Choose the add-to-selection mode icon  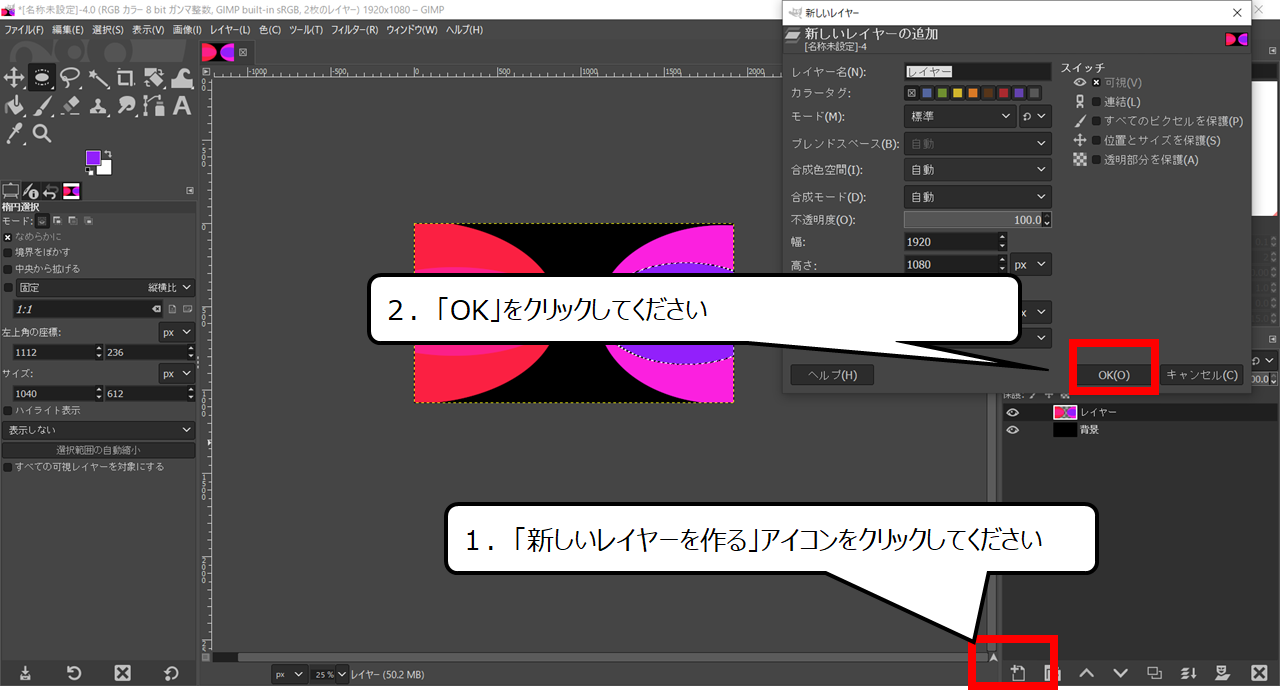tap(58, 220)
